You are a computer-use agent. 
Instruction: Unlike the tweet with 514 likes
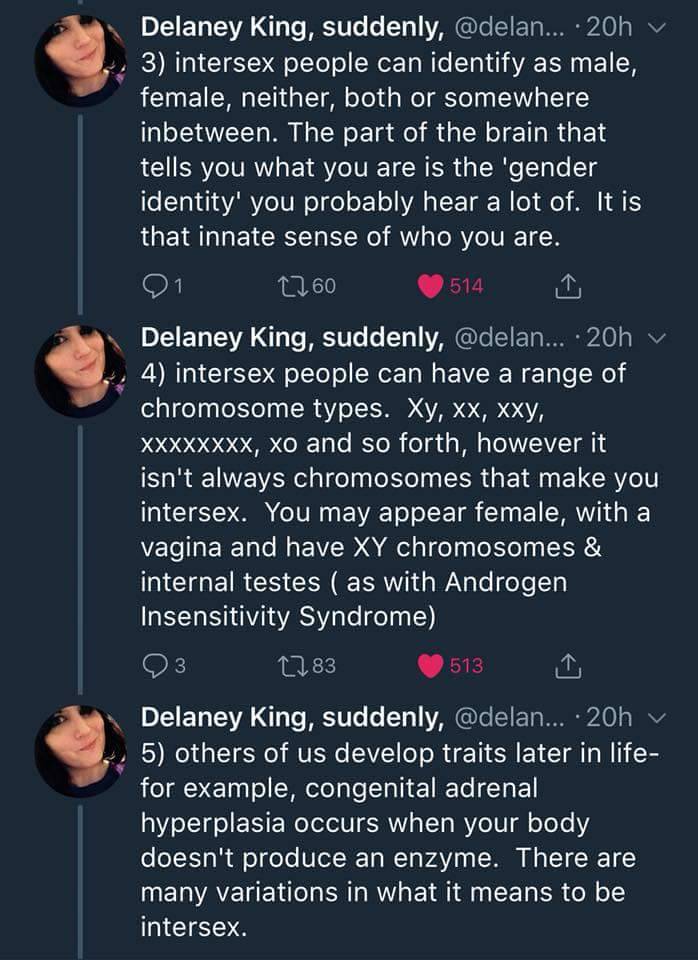[x=431, y=287]
